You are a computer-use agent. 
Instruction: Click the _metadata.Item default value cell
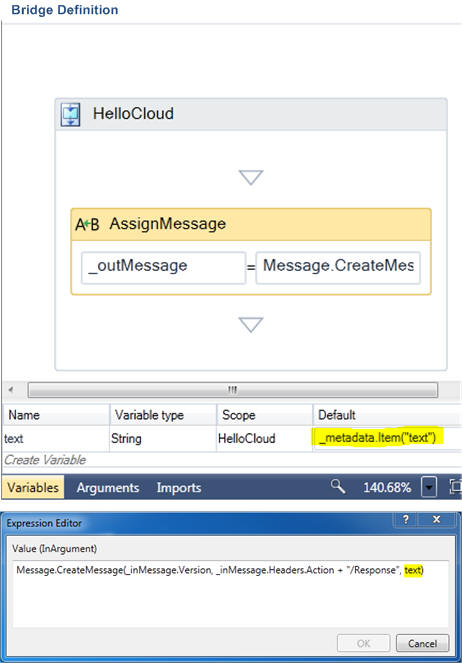pyautogui.click(x=379, y=438)
